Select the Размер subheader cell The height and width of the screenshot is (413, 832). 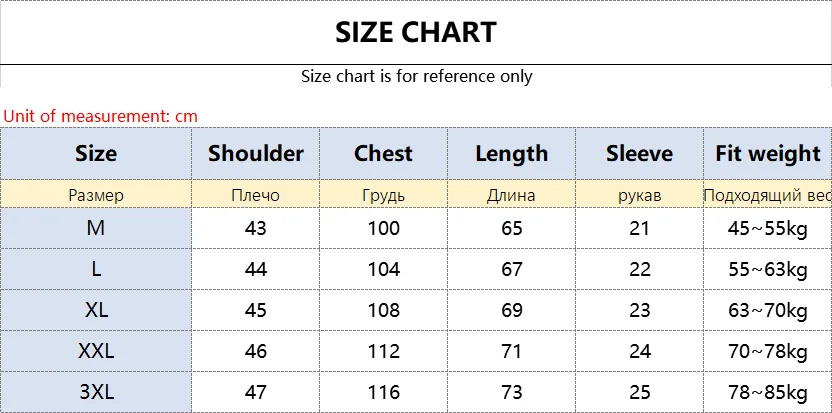pyautogui.click(x=96, y=195)
